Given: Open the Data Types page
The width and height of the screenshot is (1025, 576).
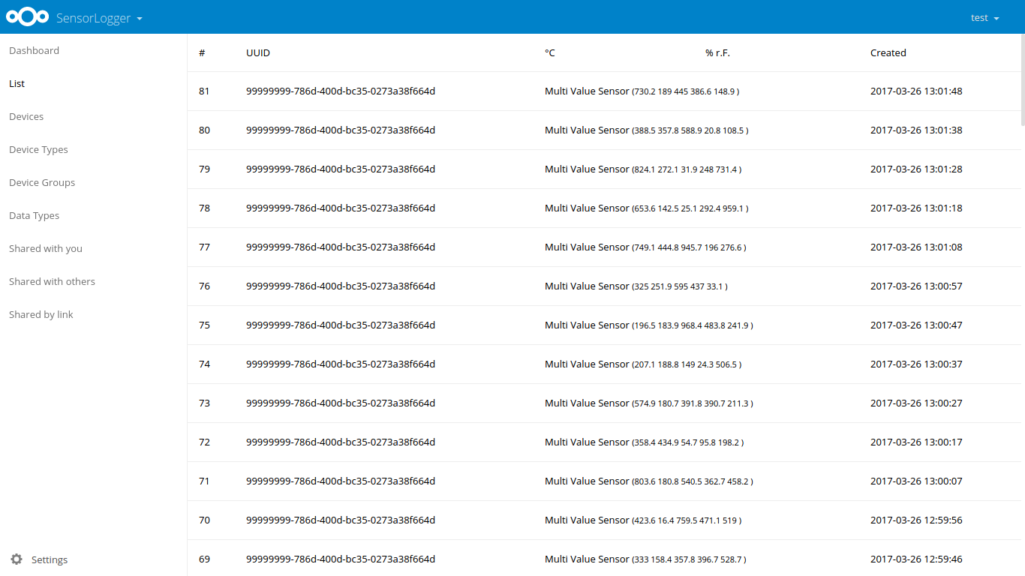Looking at the screenshot, I should point(34,215).
